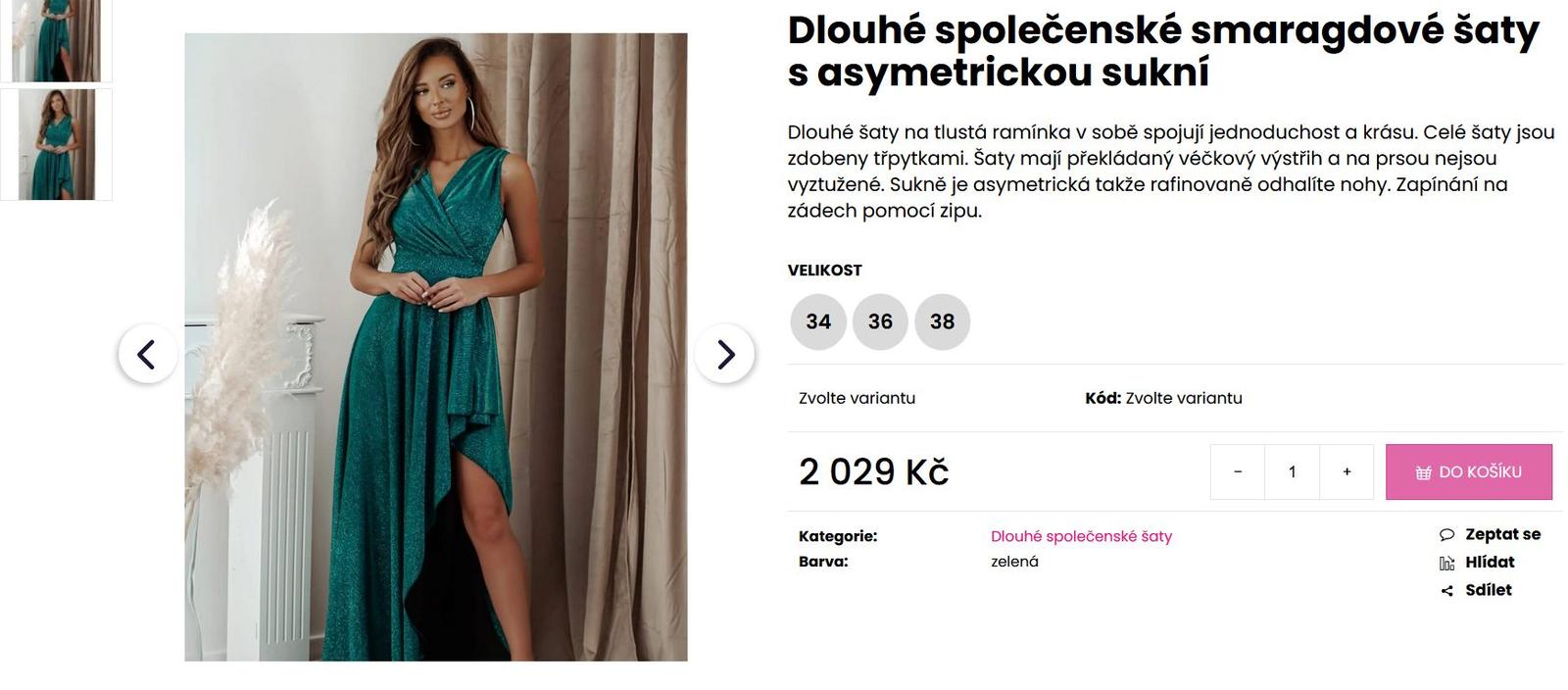
Task: Select the second dress thumbnail
Action: point(56,145)
